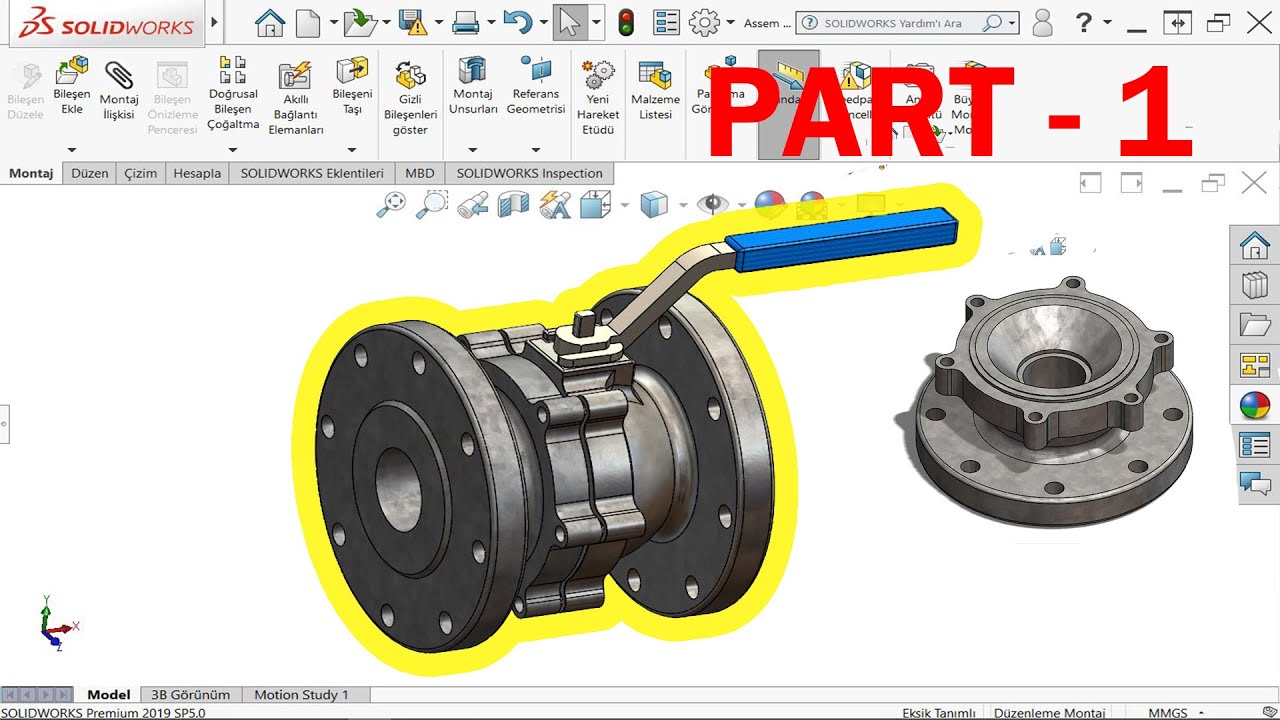Open View Orientation cube

[x=595, y=205]
